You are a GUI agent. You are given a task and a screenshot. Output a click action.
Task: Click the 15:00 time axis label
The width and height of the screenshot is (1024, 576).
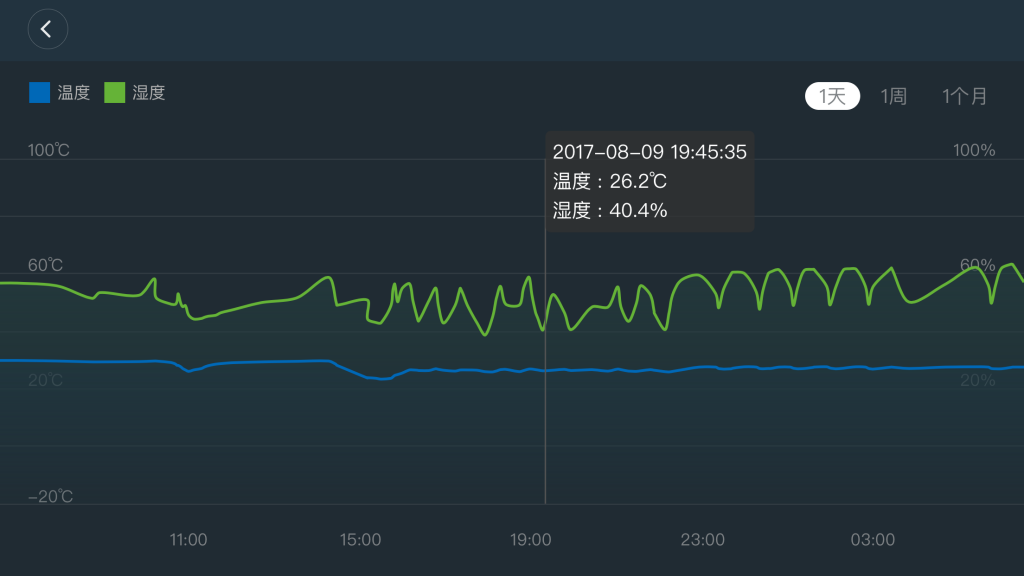point(360,540)
